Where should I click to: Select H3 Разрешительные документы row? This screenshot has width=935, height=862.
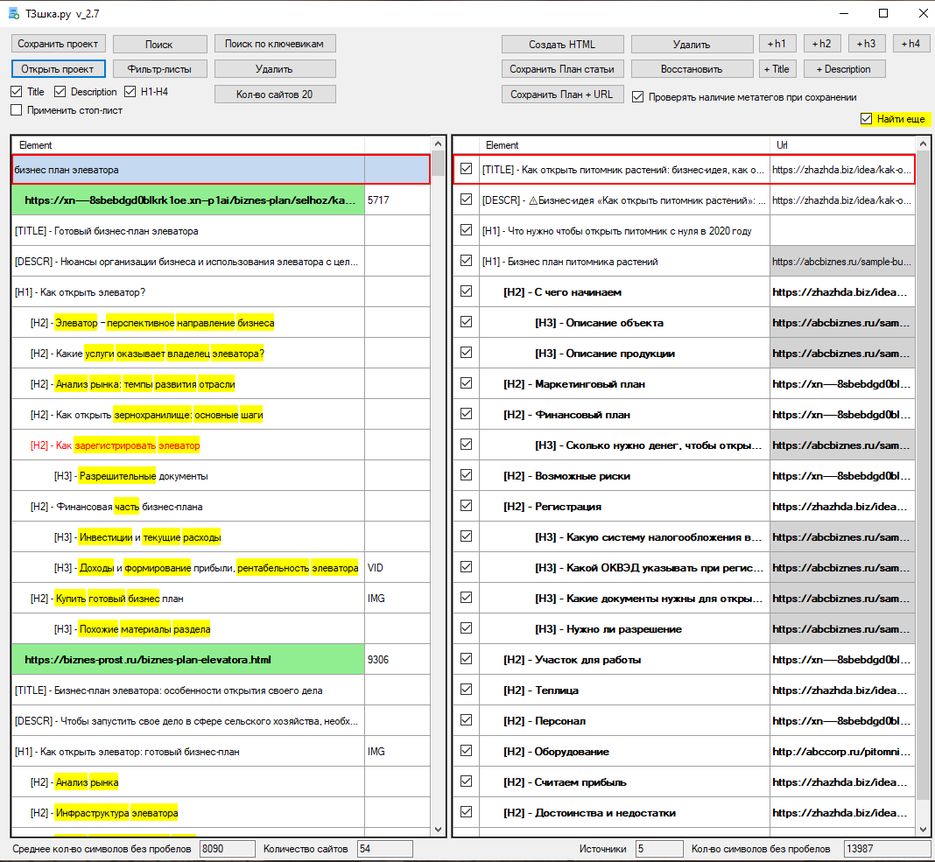click(x=221, y=476)
